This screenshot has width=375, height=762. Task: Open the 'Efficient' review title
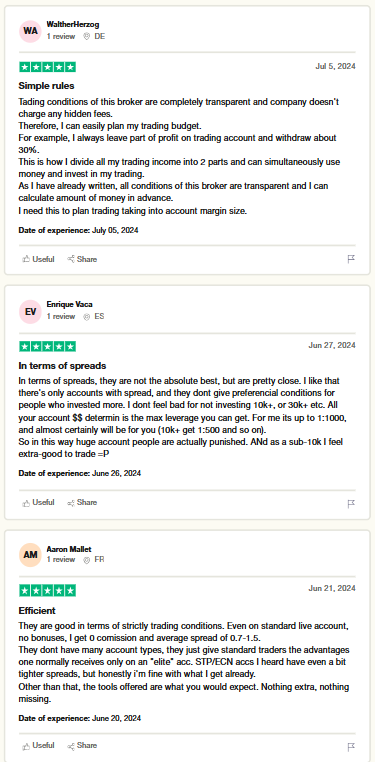[x=37, y=610]
